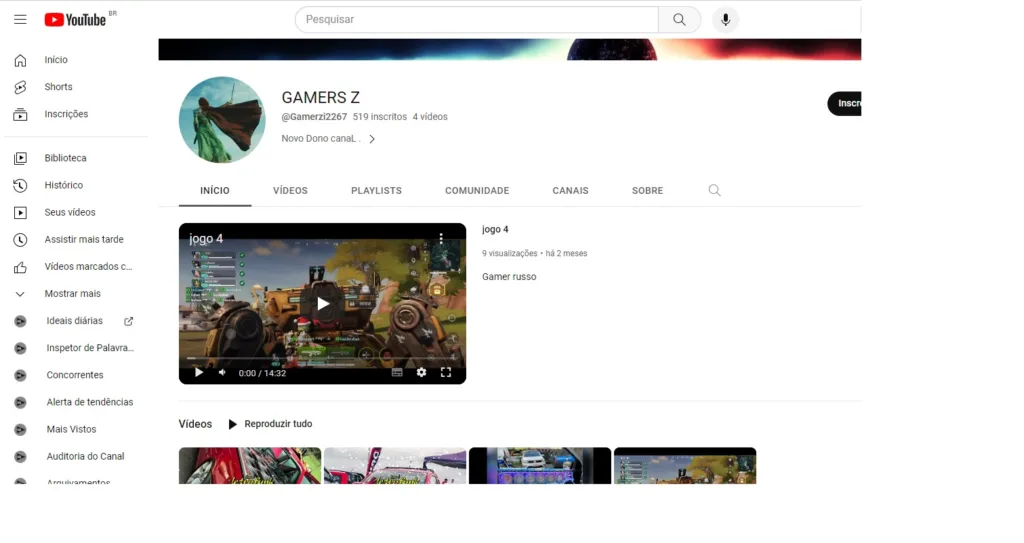The image size is (1024, 543).
Task: Open first red car video thumbnail
Action: (250, 466)
